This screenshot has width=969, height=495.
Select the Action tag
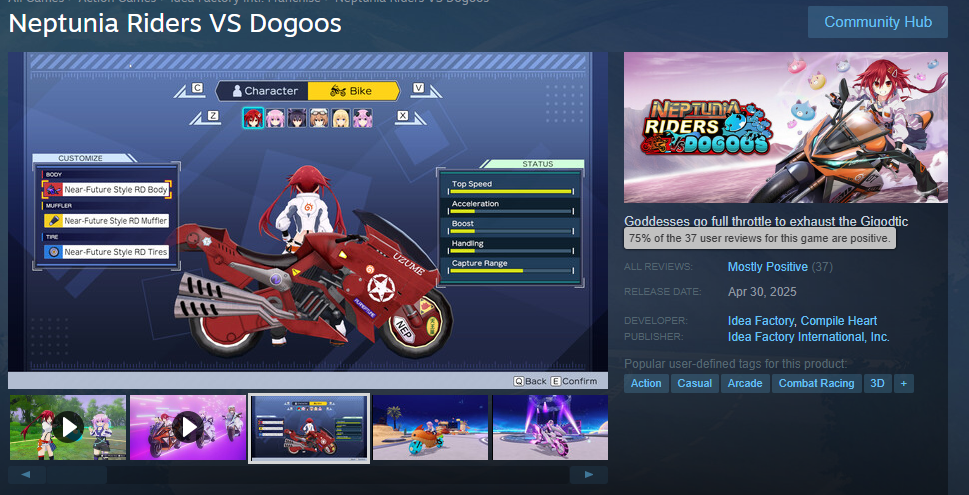pyautogui.click(x=646, y=383)
